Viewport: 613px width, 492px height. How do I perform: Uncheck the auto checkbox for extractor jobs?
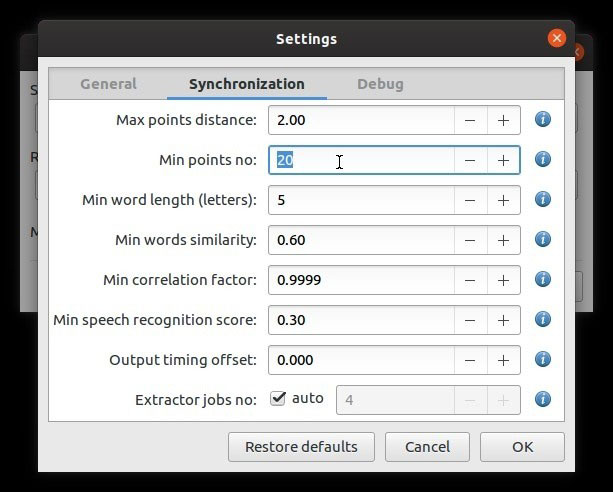click(278, 399)
